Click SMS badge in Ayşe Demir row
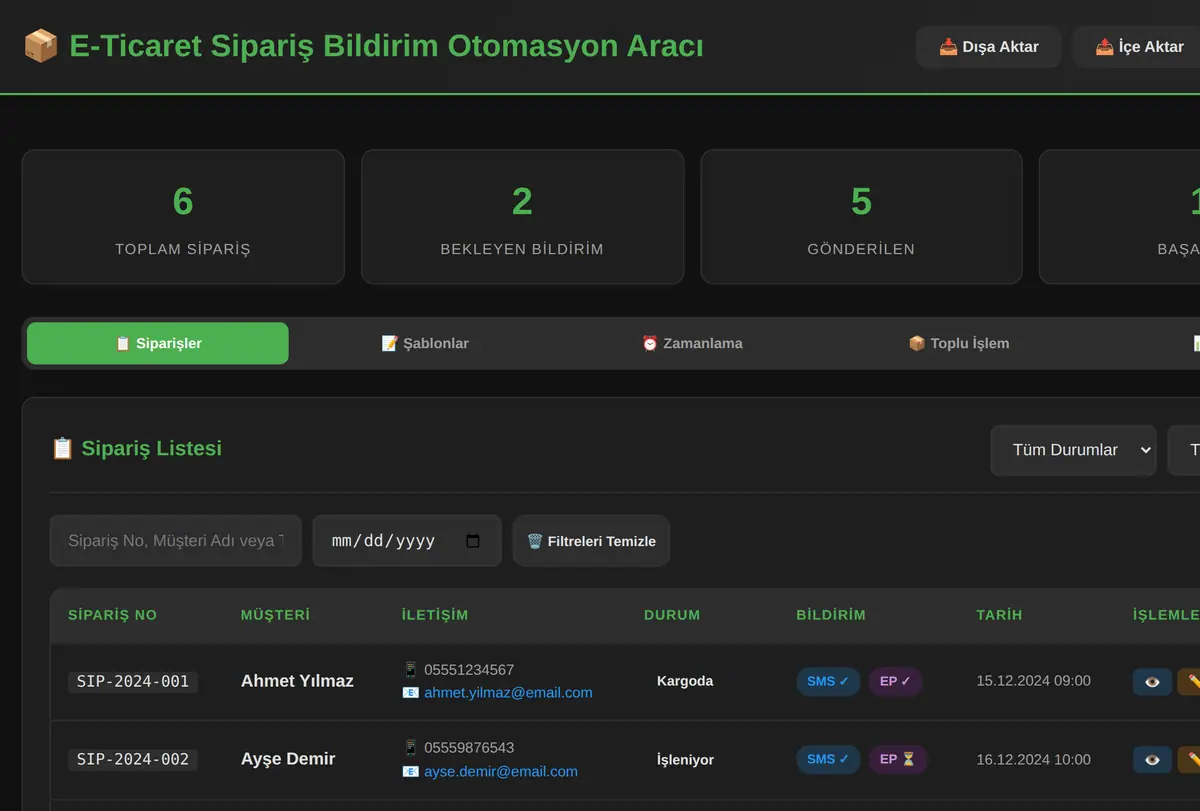The image size is (1200, 811). (828, 759)
